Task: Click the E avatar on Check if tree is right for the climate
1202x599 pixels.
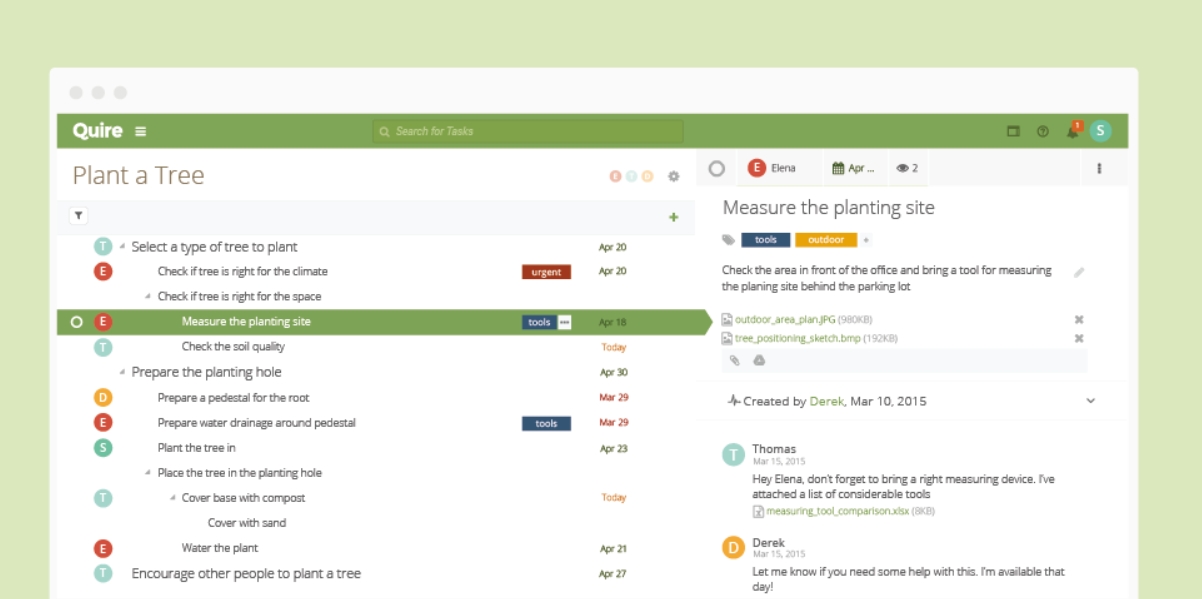Action: [x=103, y=272]
